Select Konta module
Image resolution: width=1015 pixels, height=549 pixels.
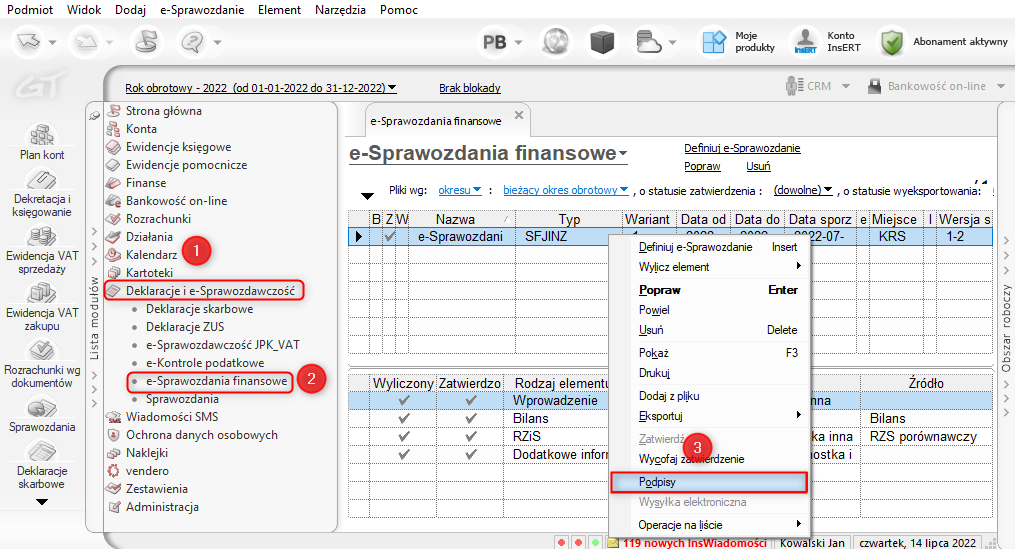[x=141, y=129]
